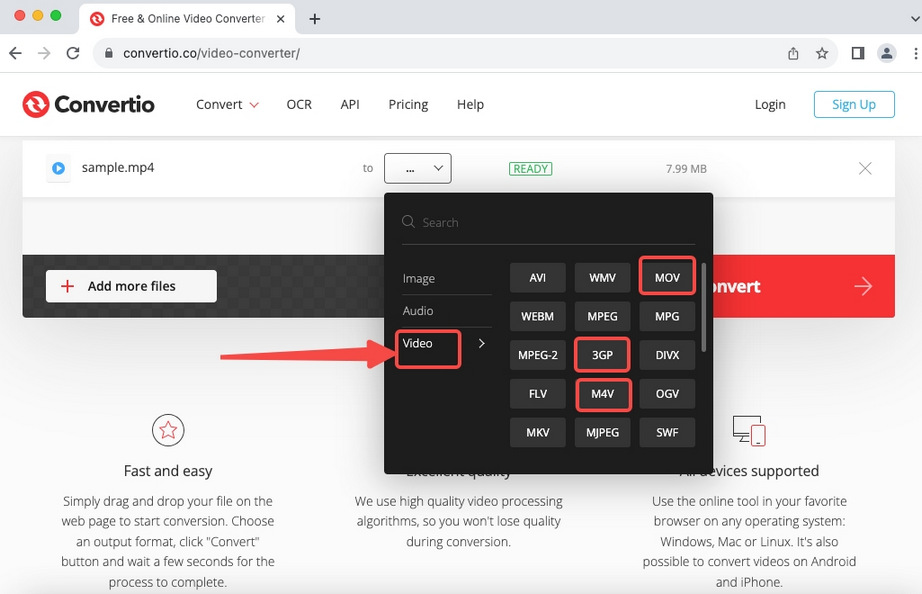Open the browser side panel icon
Viewport: 922px width, 594px height.
coord(858,54)
